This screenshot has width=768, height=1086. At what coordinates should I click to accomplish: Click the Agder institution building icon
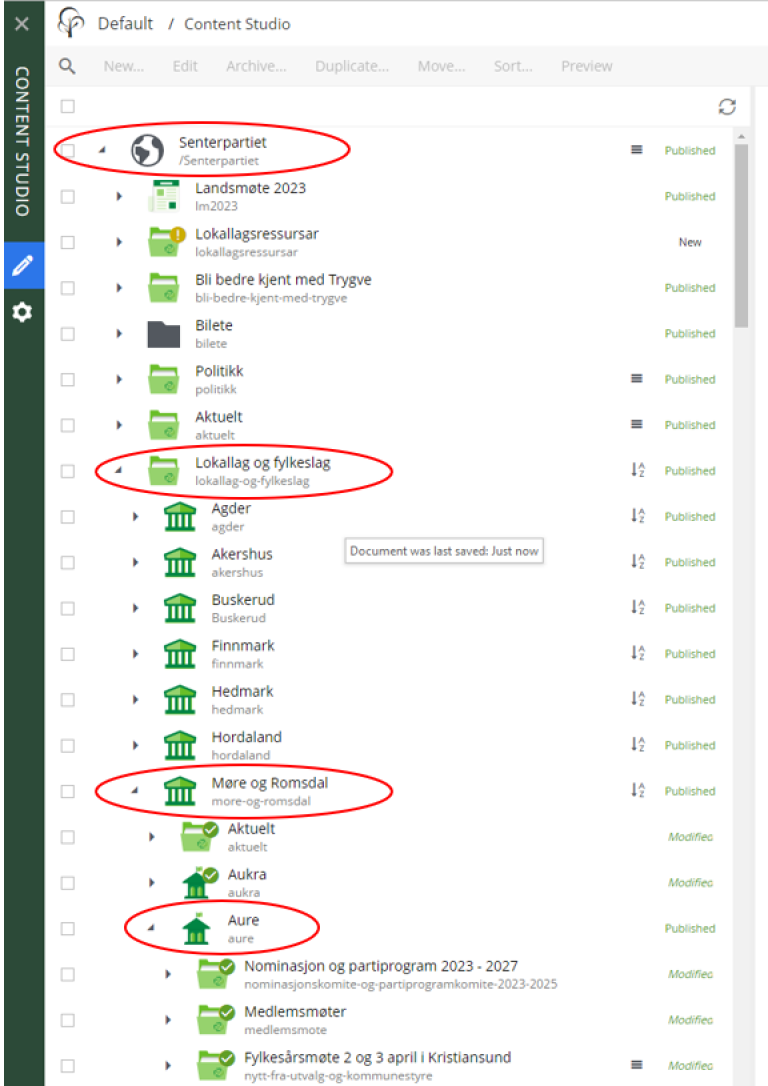180,517
